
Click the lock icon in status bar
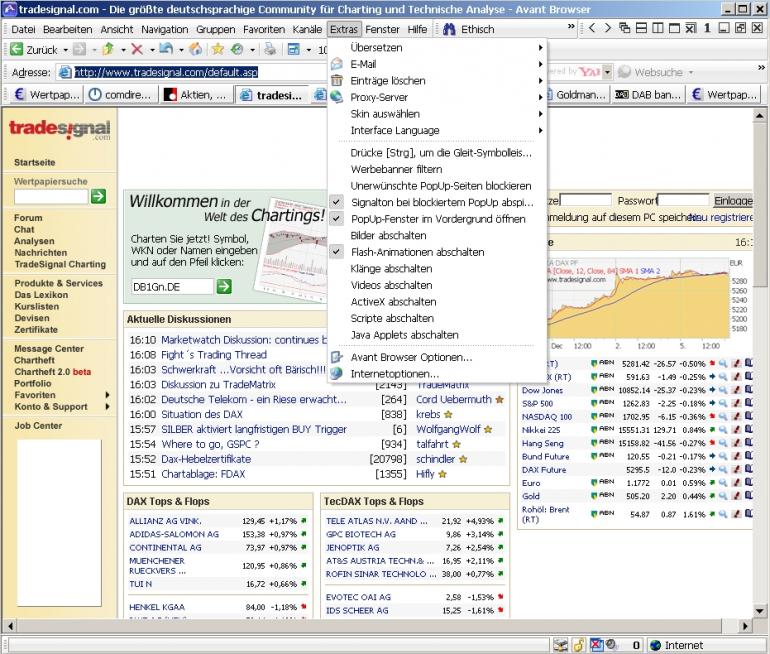click(x=579, y=645)
